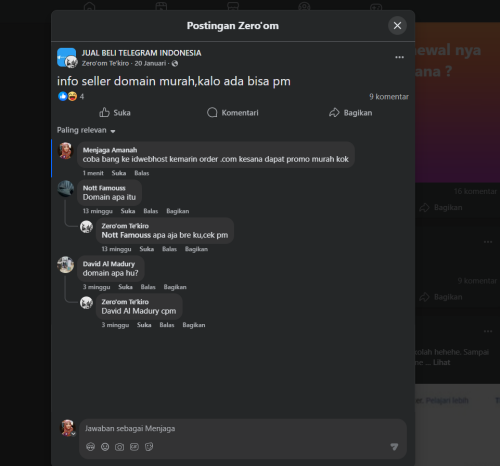Like the 'apa aja bre ku,cek pm' reply
The height and width of the screenshot is (466, 500).
point(147,249)
